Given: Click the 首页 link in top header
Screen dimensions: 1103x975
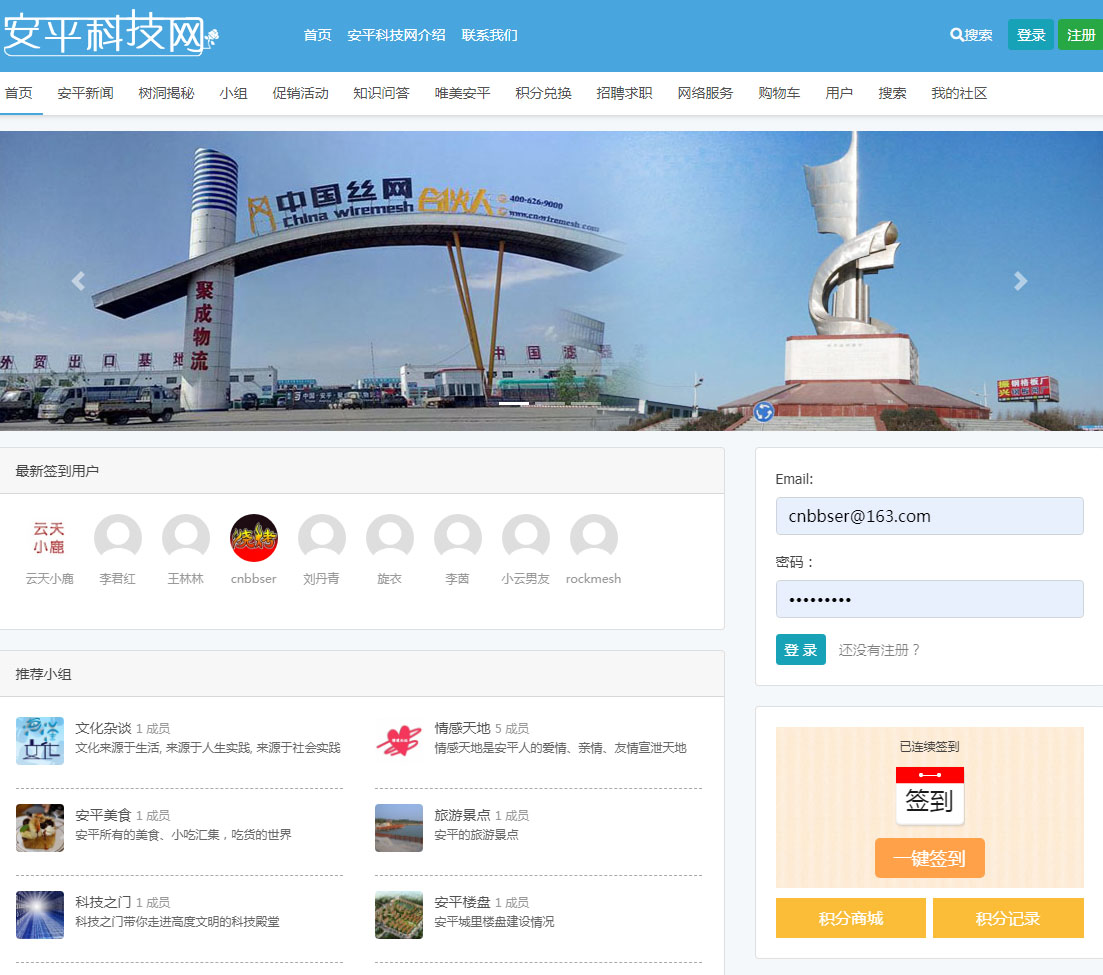Looking at the screenshot, I should (317, 35).
